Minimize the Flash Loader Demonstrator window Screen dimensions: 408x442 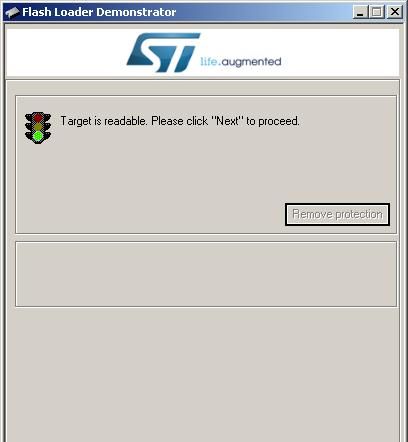pyautogui.click(x=360, y=12)
